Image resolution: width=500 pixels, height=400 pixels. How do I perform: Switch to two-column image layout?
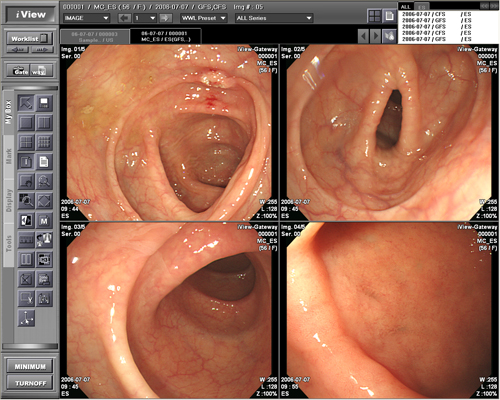tap(44, 123)
